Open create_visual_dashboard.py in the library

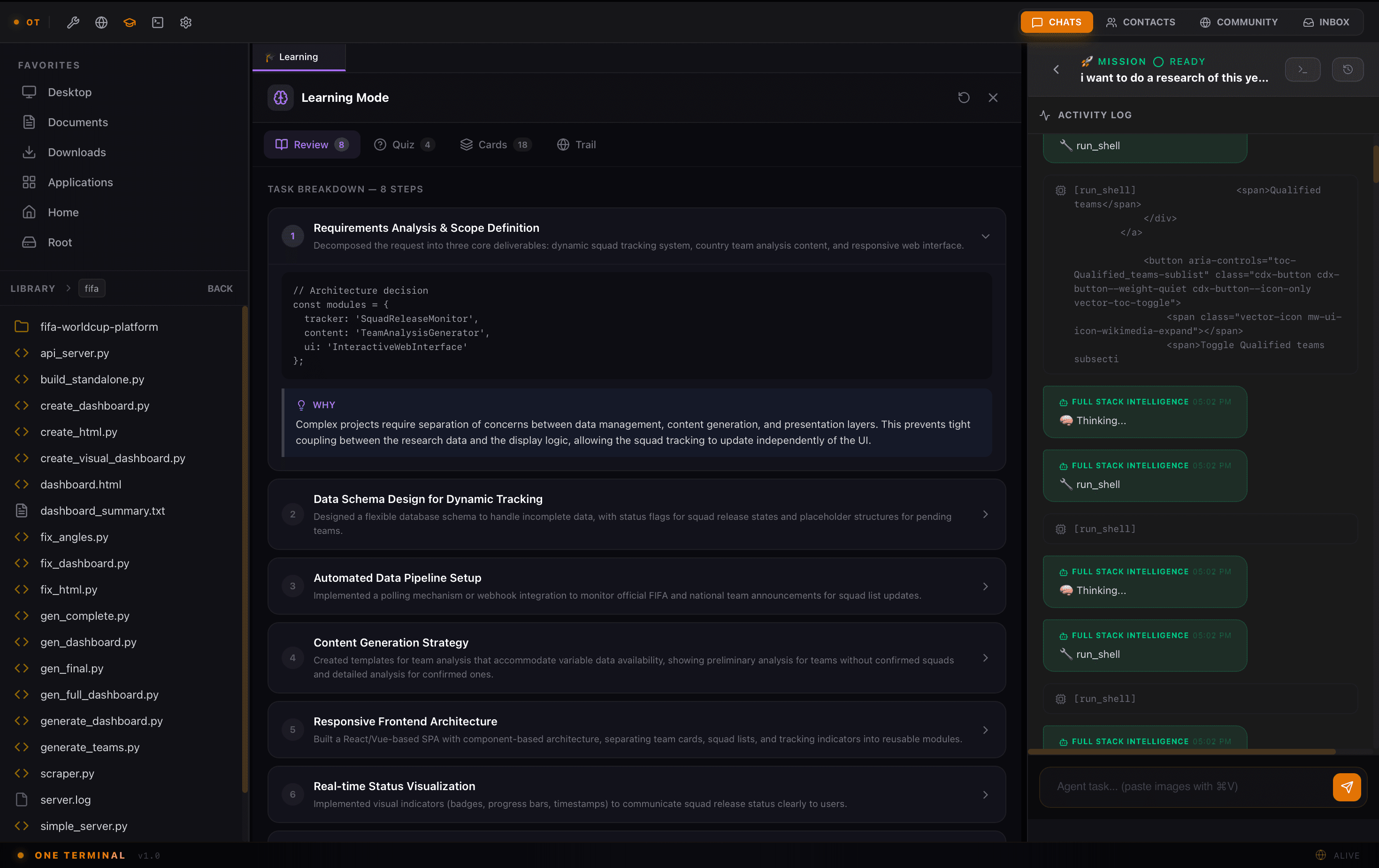pos(113,458)
